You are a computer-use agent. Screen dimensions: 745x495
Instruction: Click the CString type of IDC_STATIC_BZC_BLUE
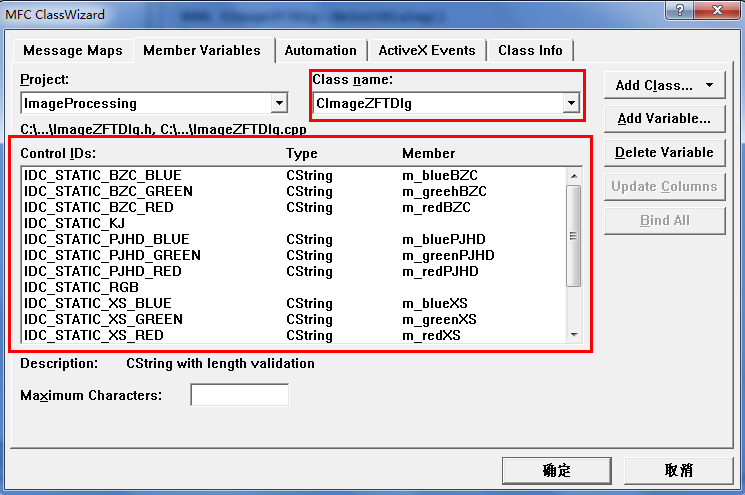(309, 176)
